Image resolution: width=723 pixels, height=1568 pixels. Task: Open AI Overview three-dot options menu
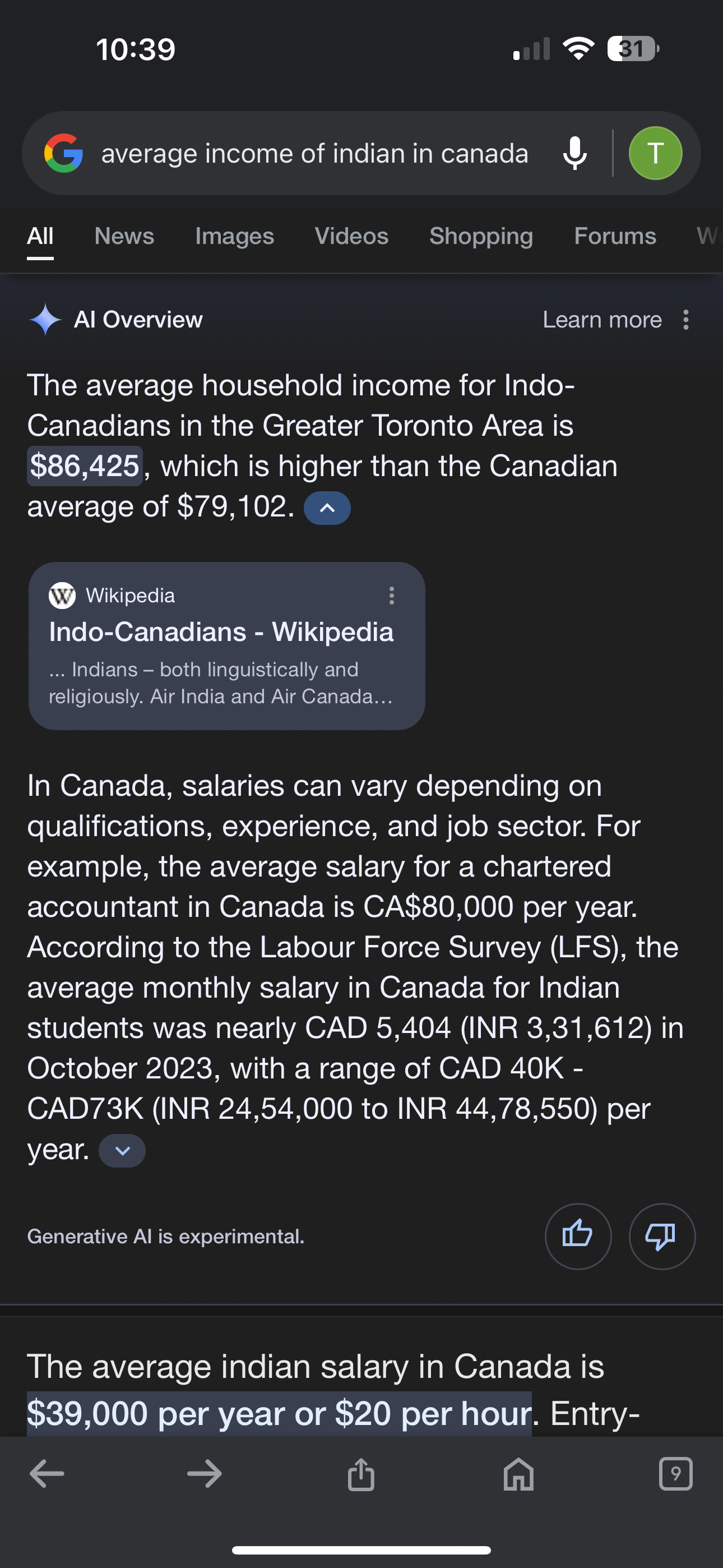pos(686,320)
